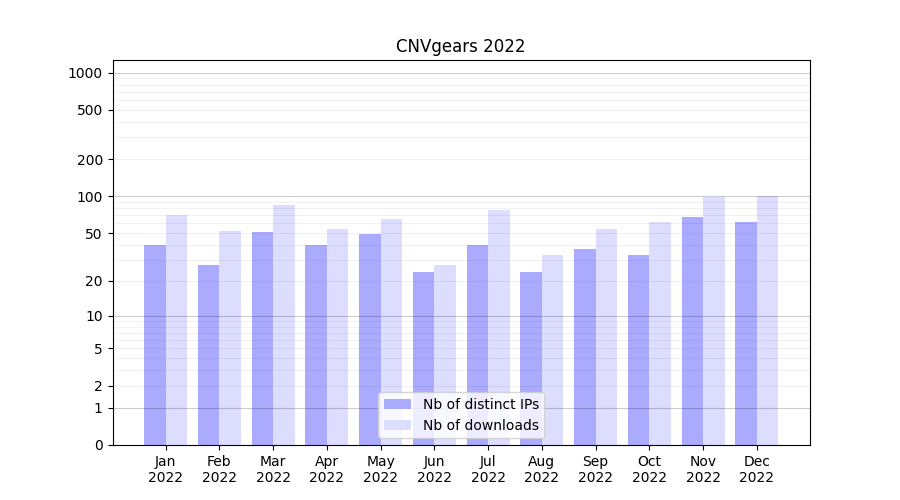Click the 'Sep 2022' x-axis label

pos(595,469)
